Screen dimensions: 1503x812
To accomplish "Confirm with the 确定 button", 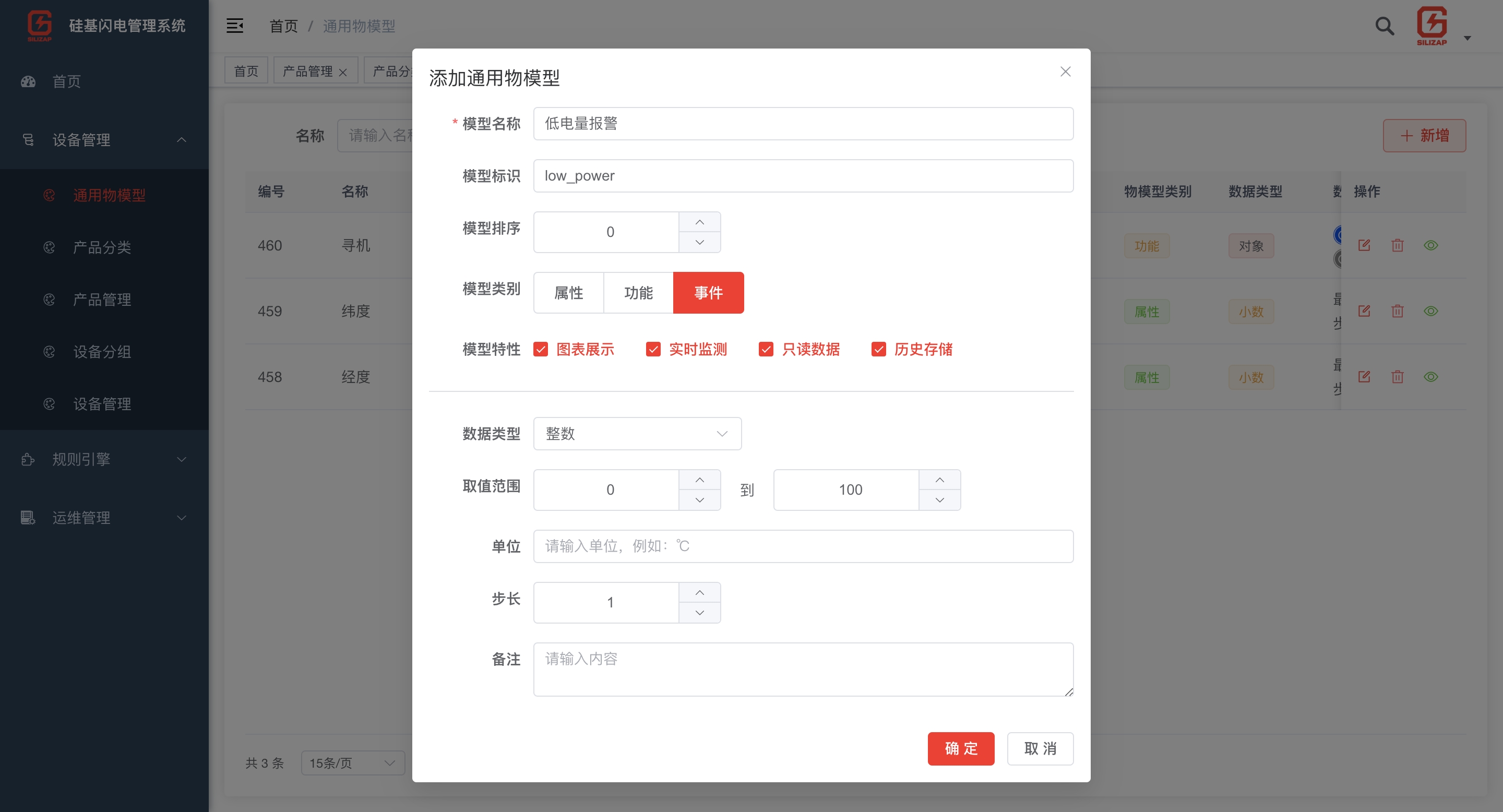I will (x=960, y=748).
